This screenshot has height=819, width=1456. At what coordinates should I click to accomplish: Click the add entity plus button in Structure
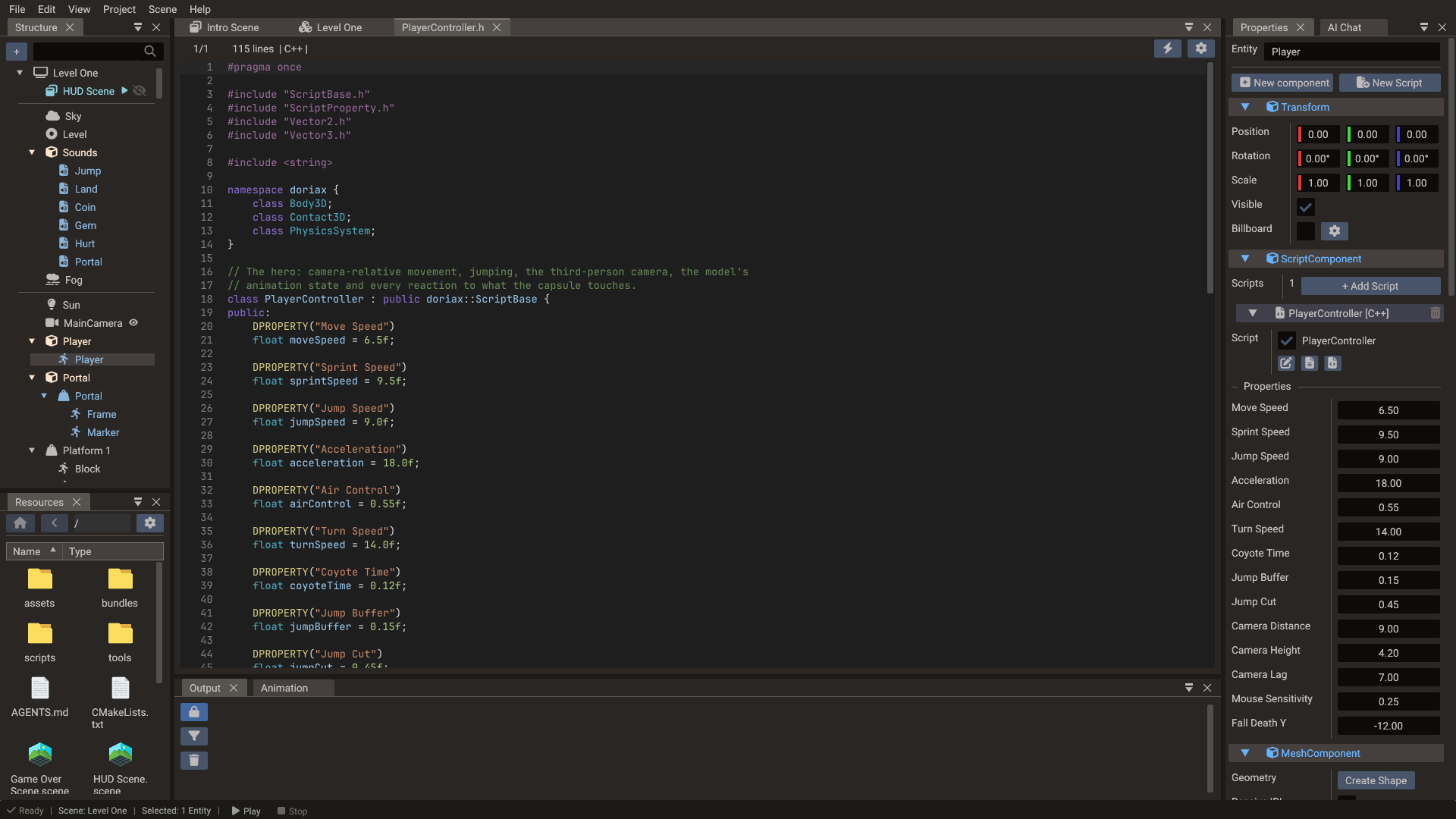click(16, 52)
